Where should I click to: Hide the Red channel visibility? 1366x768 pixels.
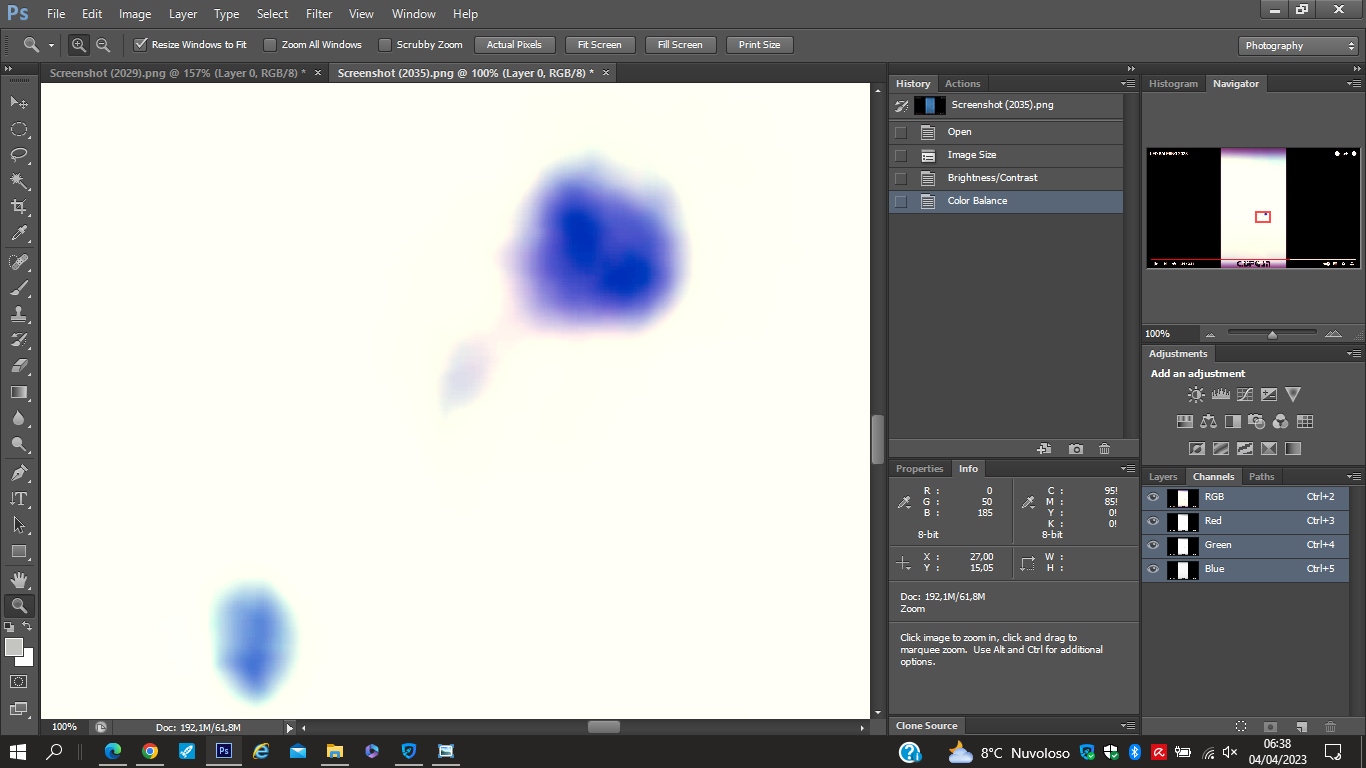point(1153,521)
